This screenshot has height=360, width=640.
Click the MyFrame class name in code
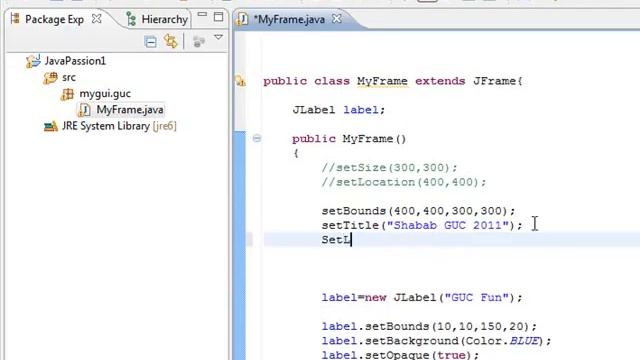click(x=382, y=81)
